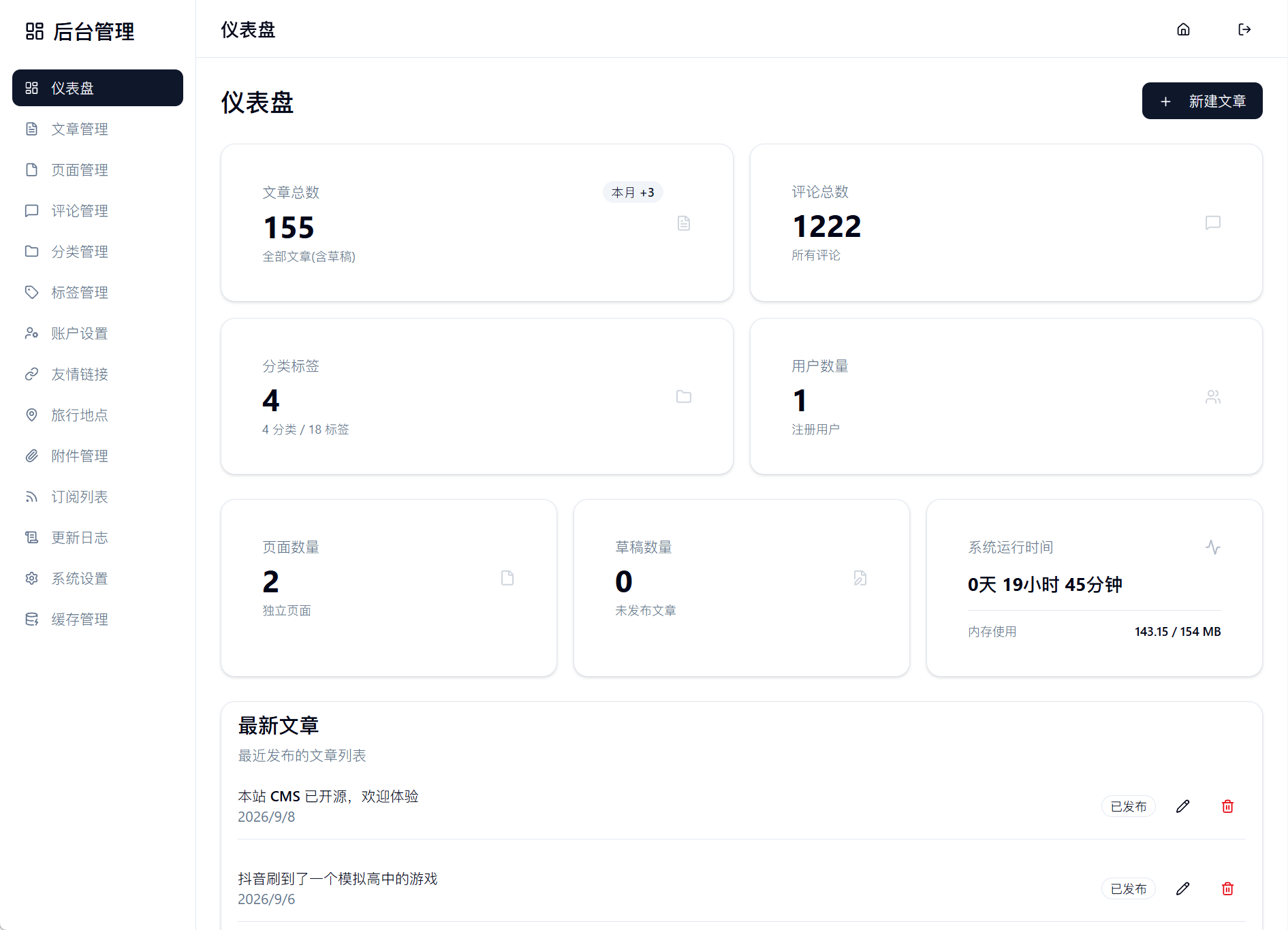Go to 账户设置 in sidebar
This screenshot has height=930, width=1288.
coord(97,333)
